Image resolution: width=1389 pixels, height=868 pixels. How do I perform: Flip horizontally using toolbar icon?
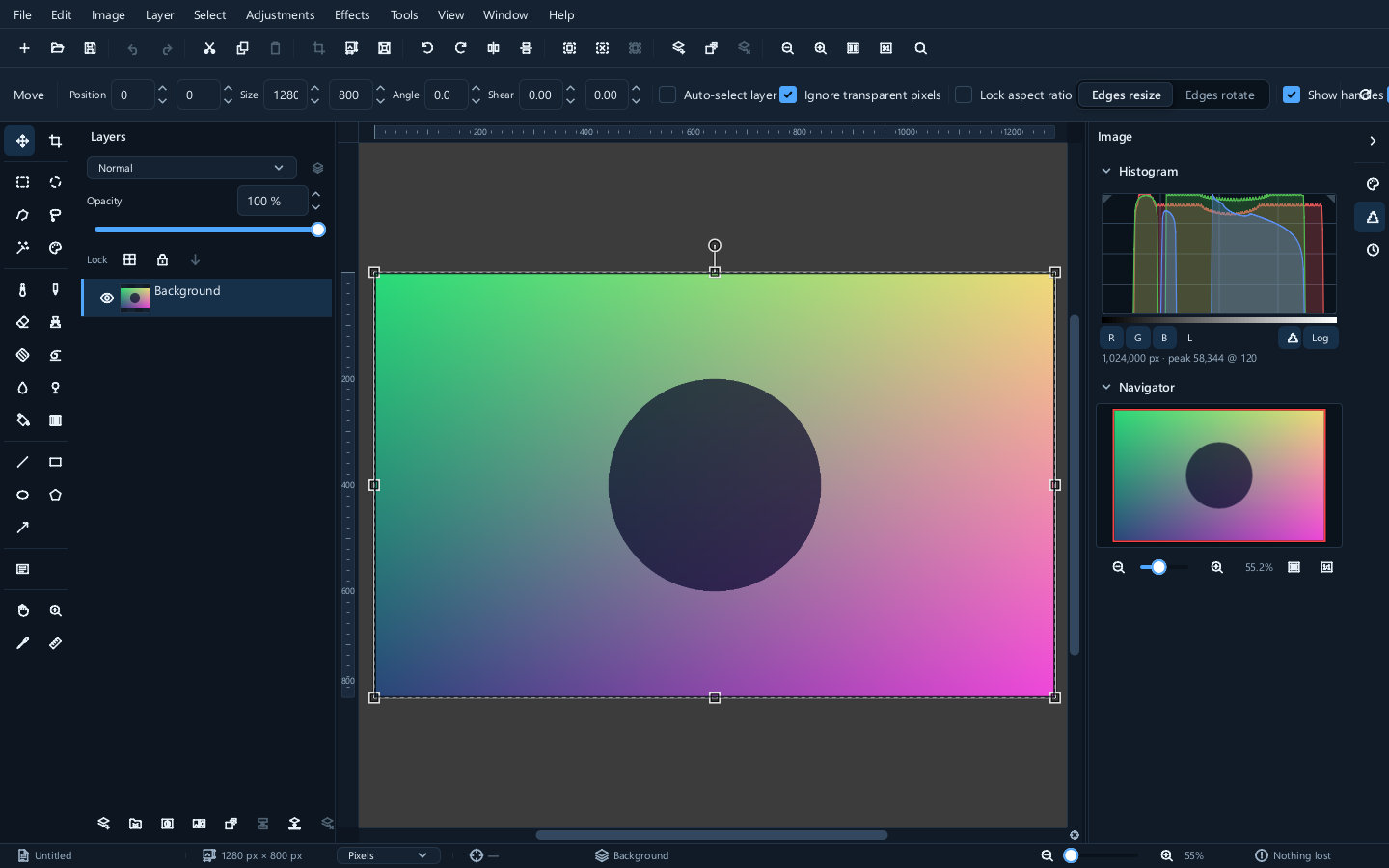pyautogui.click(x=493, y=48)
